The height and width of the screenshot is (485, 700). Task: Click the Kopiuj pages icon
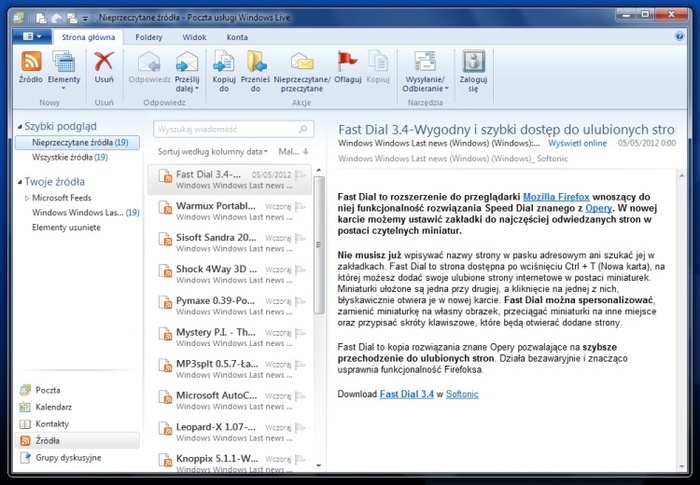click(x=378, y=61)
